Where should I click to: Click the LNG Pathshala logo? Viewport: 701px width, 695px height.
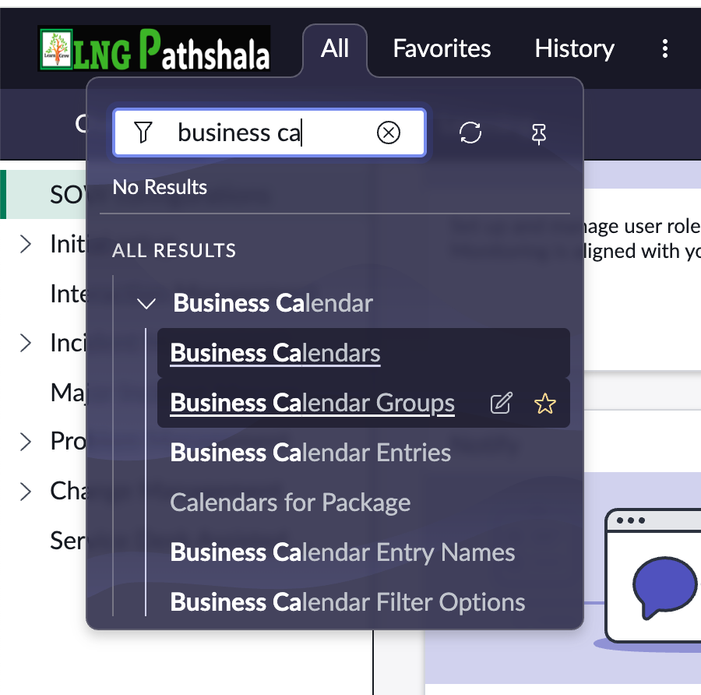[154, 49]
